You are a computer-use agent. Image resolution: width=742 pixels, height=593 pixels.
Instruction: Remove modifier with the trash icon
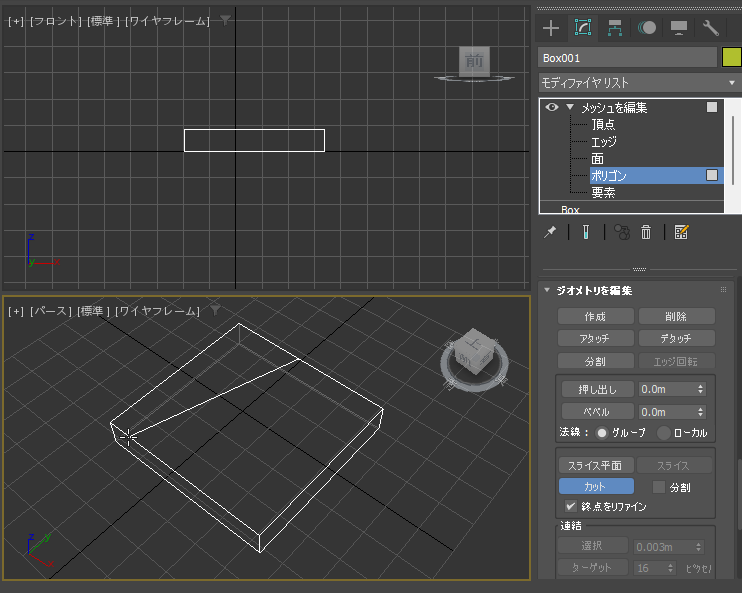646,232
